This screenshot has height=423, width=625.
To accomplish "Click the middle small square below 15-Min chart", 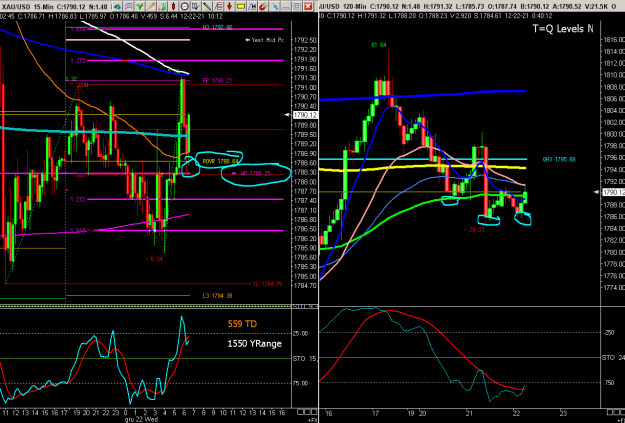I will [x=306, y=412].
